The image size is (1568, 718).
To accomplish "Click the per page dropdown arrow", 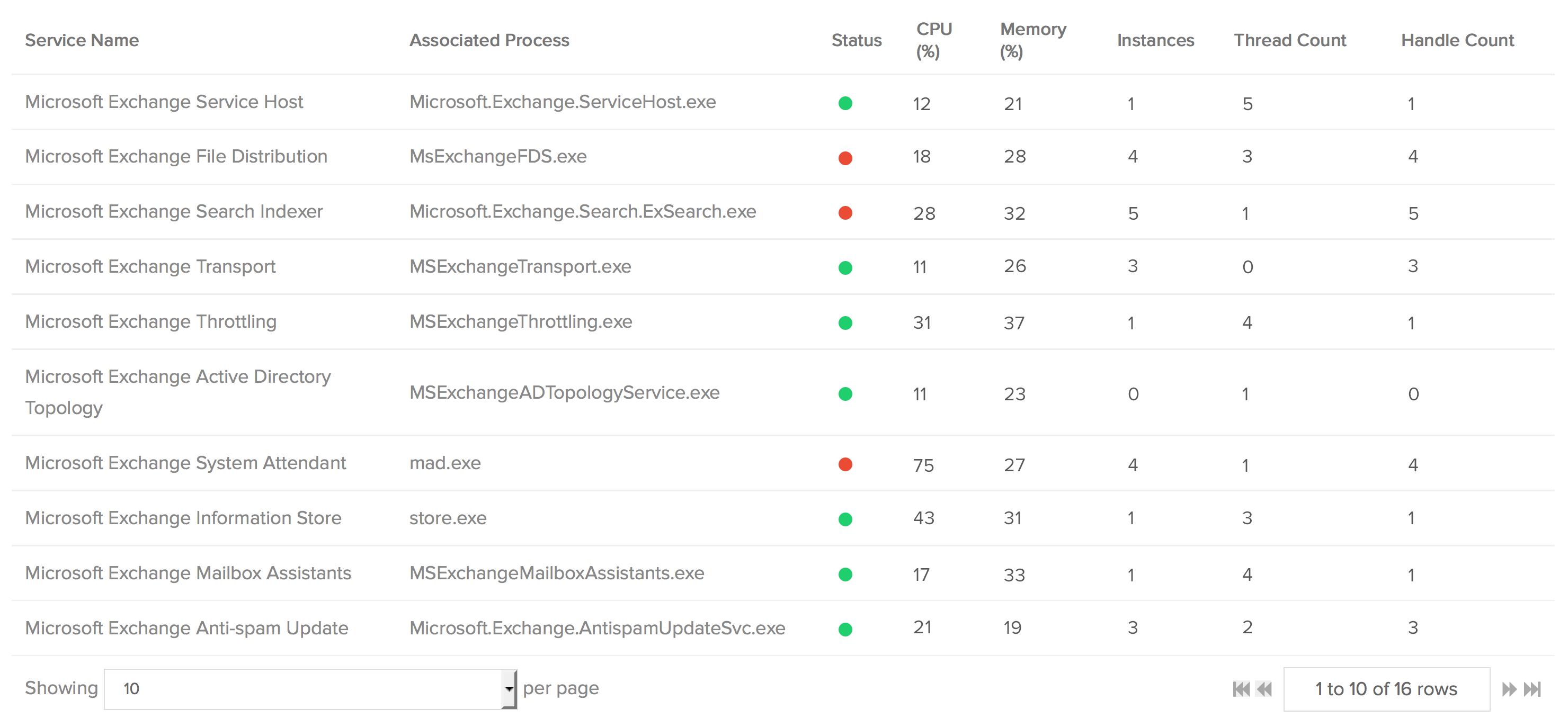I will point(509,689).
